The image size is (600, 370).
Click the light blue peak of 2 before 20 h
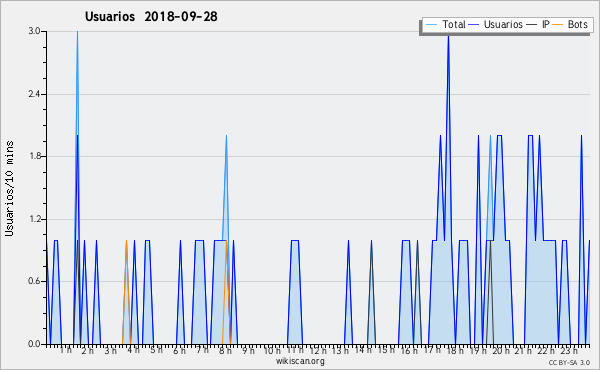[490, 137]
